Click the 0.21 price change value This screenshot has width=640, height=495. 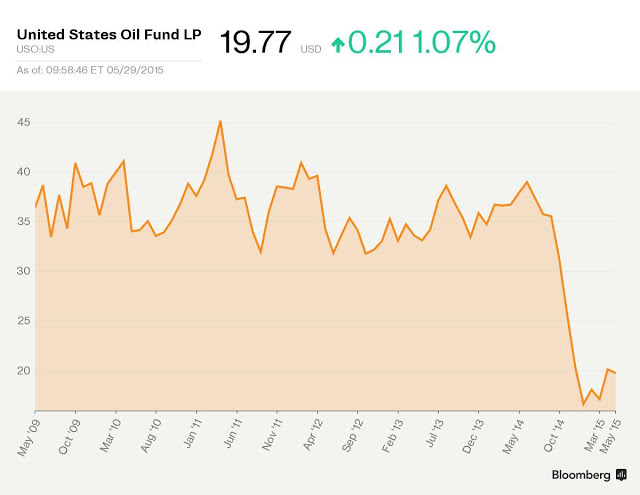click(x=376, y=42)
